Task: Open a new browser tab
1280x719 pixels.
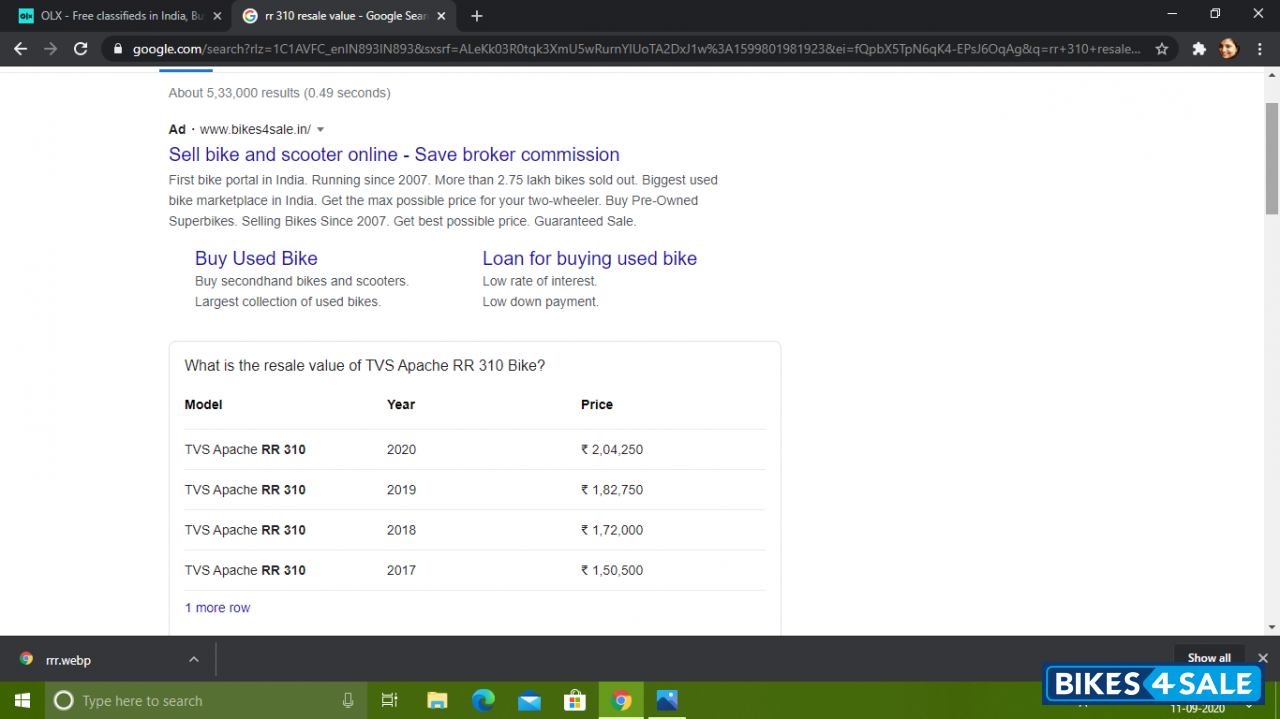Action: [477, 16]
